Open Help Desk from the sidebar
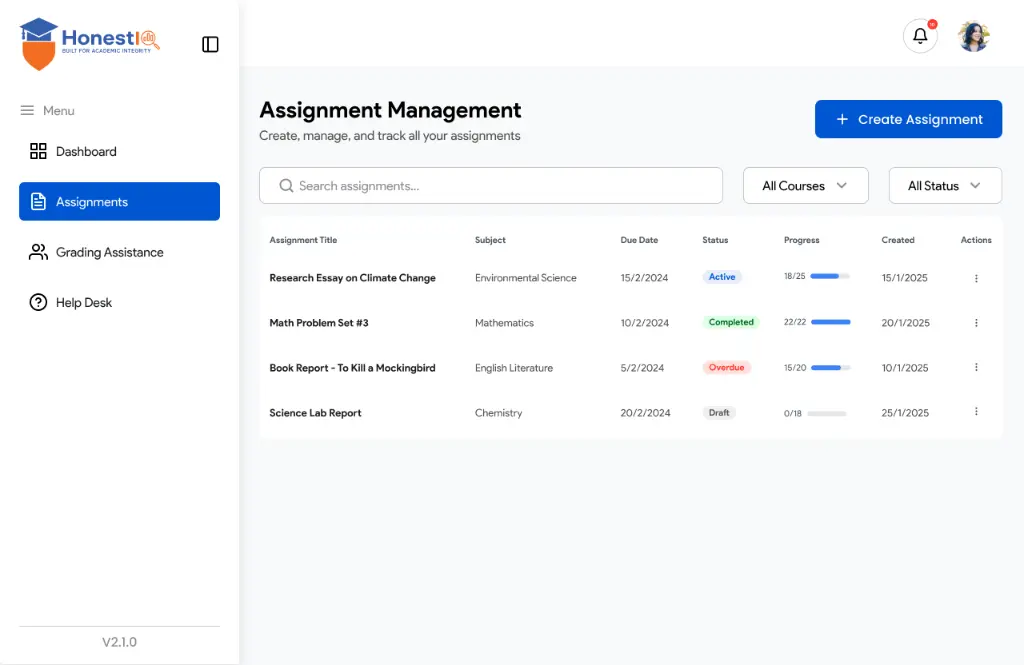 (84, 303)
